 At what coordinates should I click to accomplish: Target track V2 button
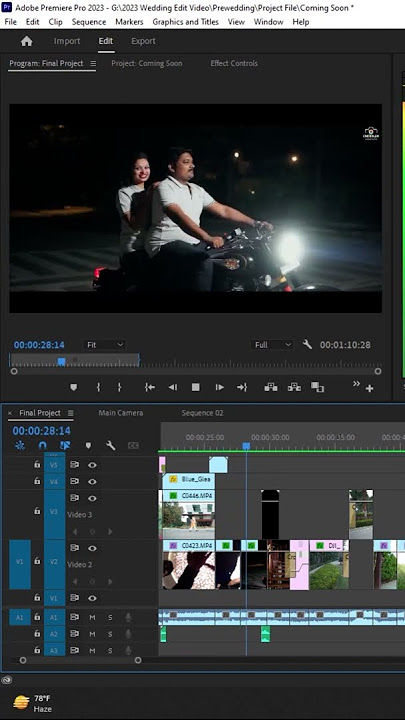click(54, 564)
